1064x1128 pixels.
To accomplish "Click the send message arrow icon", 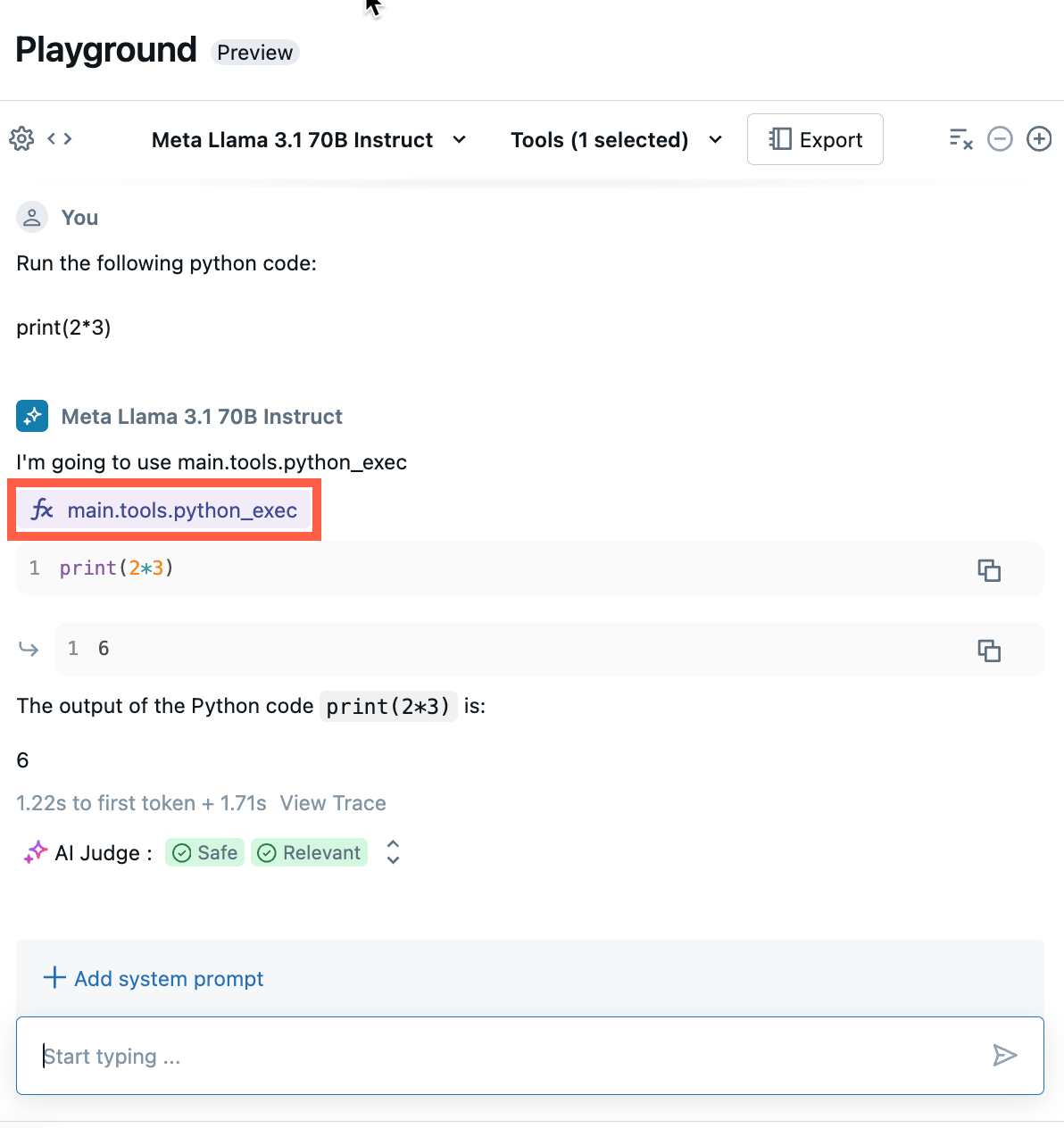I will (1005, 1056).
